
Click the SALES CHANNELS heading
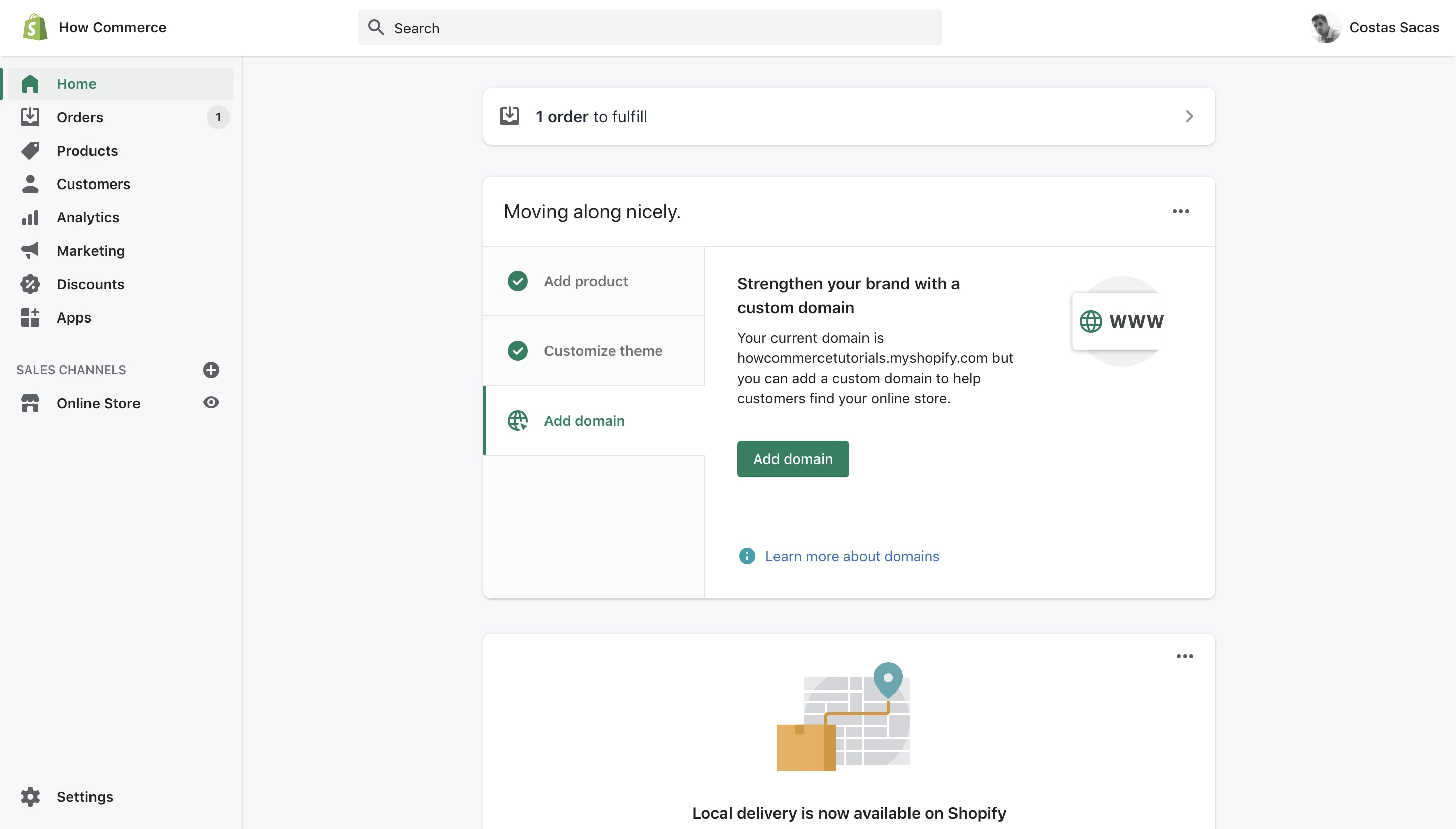[x=71, y=370]
